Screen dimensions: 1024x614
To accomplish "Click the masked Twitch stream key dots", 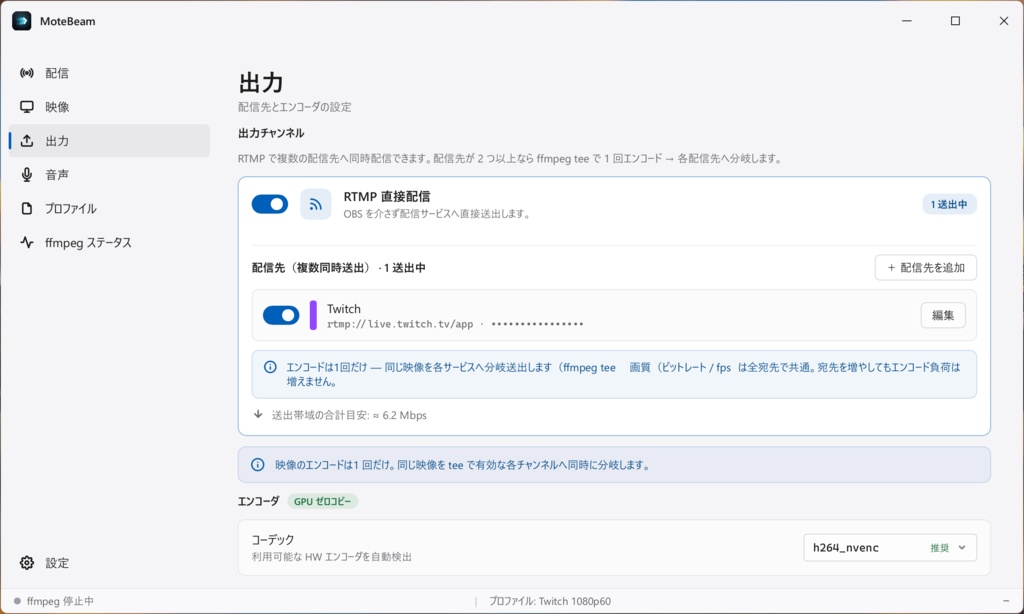I will point(537,324).
